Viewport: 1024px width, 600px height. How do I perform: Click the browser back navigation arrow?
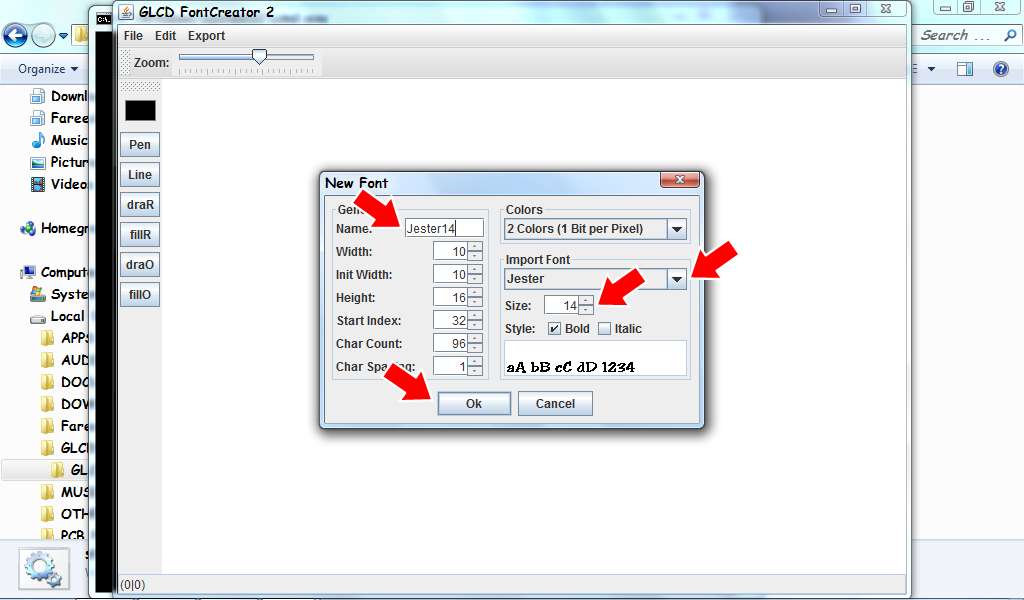[15, 35]
